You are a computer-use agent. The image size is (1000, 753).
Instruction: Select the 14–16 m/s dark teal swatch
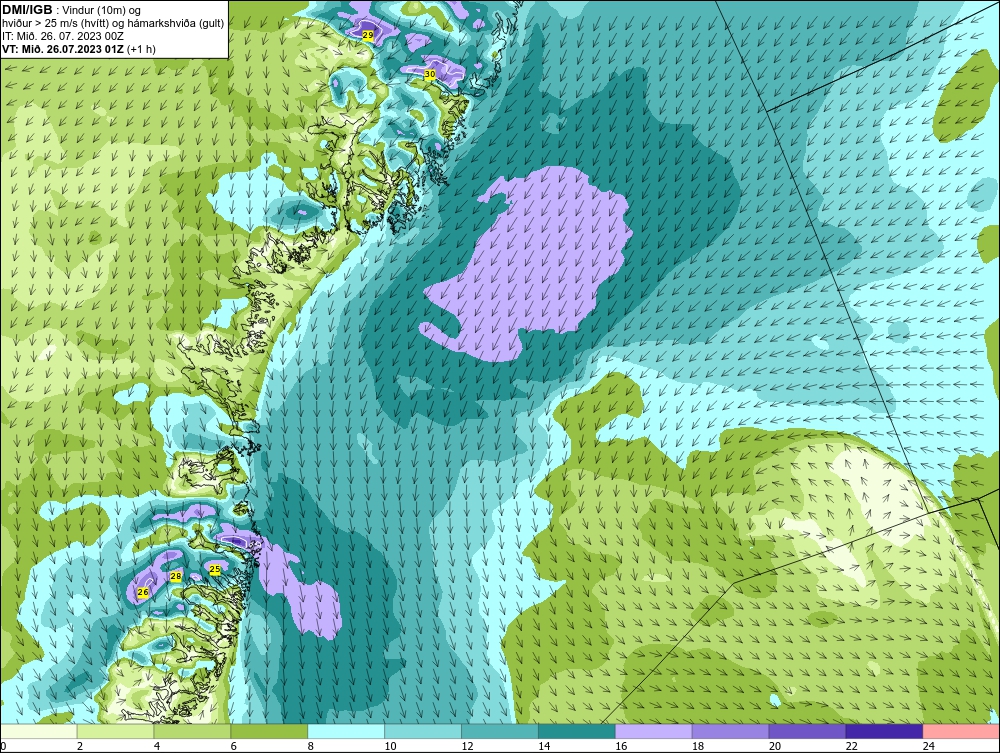(x=577, y=731)
